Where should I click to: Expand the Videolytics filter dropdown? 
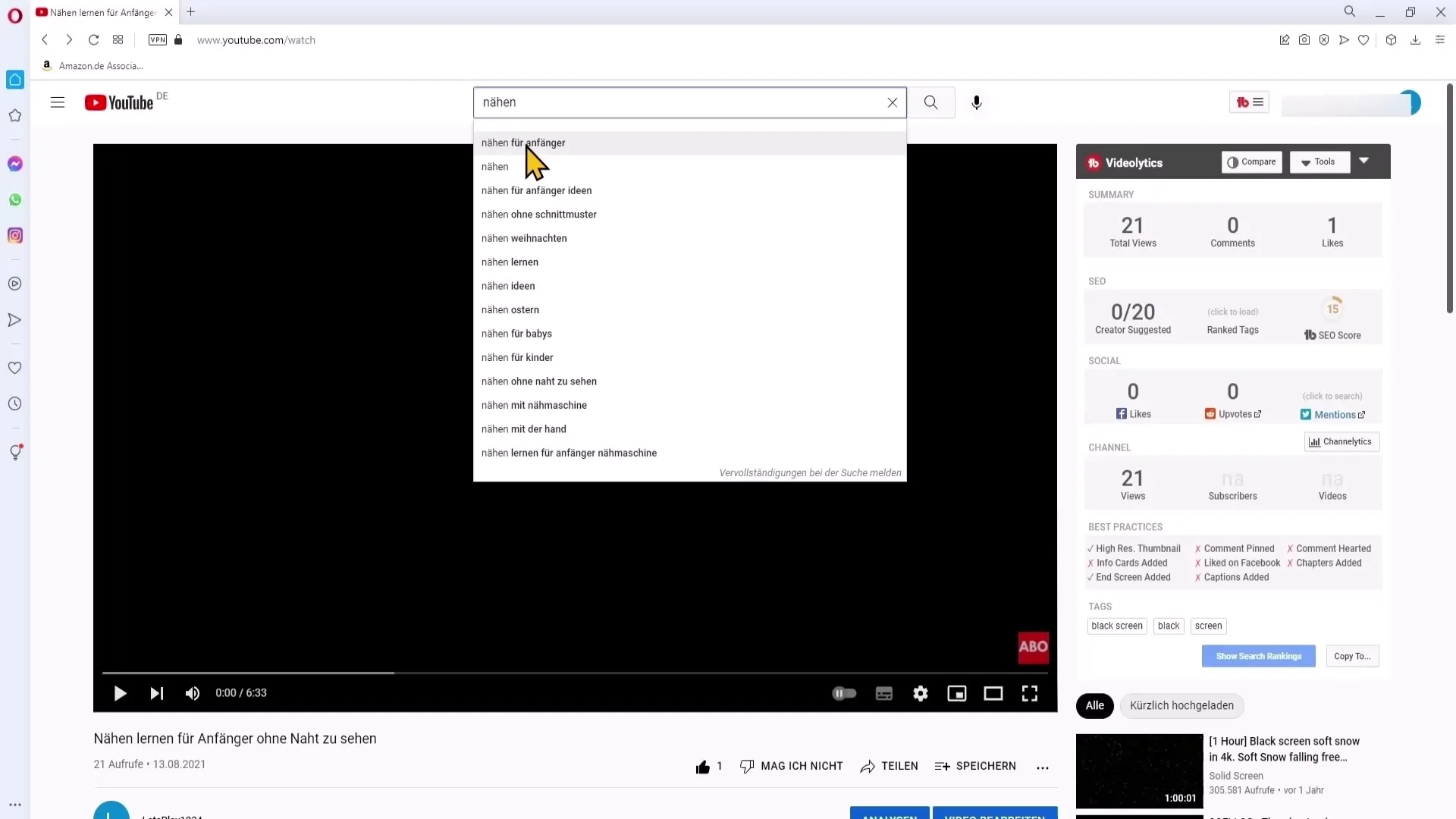tap(1366, 161)
